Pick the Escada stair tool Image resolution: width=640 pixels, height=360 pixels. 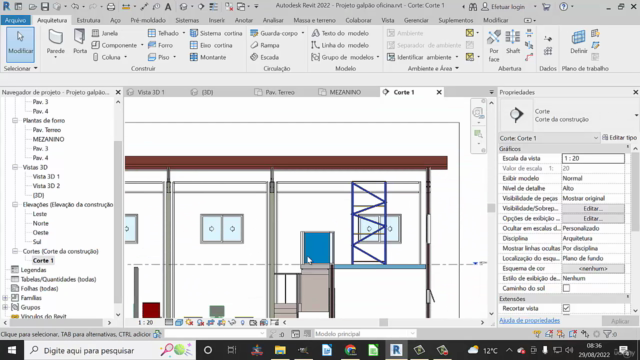tap(264, 57)
